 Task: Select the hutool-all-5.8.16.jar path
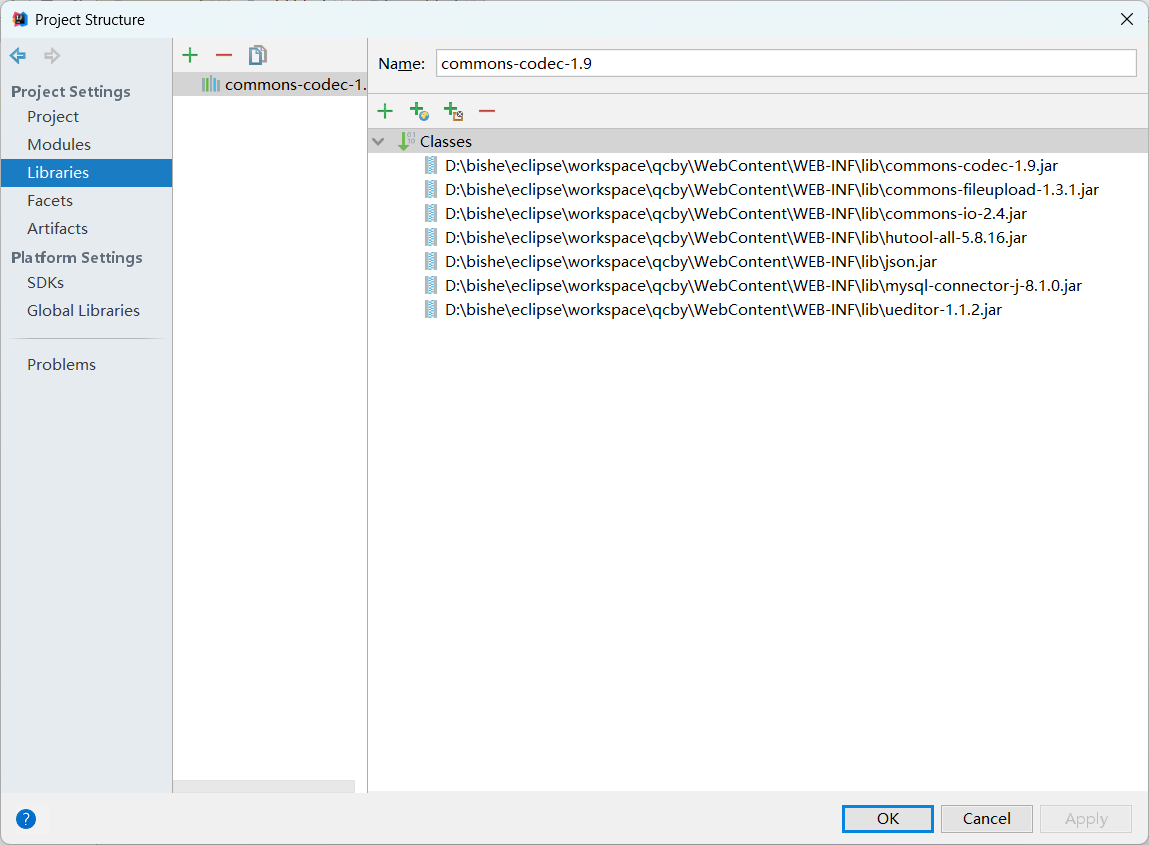[x=736, y=237]
